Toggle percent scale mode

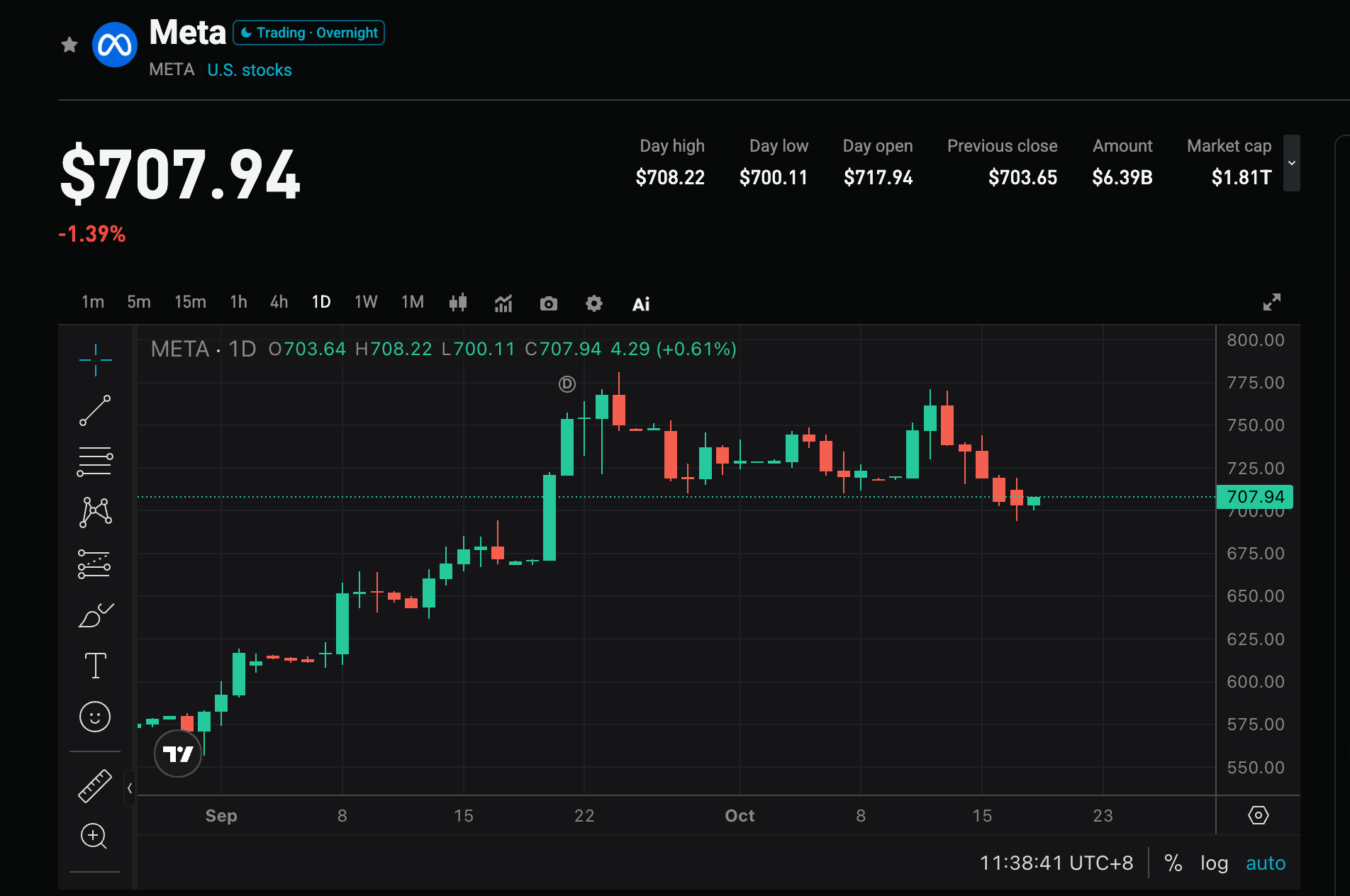(x=1173, y=863)
